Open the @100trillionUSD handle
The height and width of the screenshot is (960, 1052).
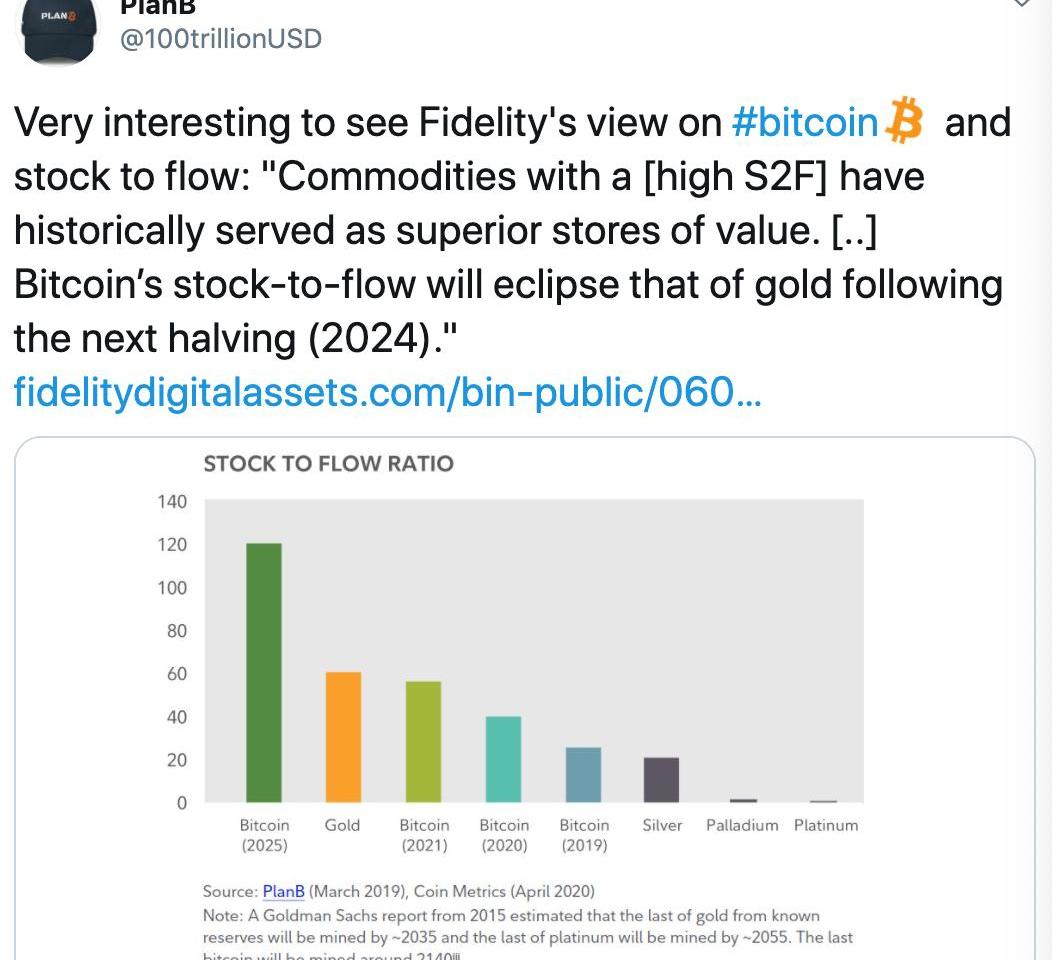220,39
